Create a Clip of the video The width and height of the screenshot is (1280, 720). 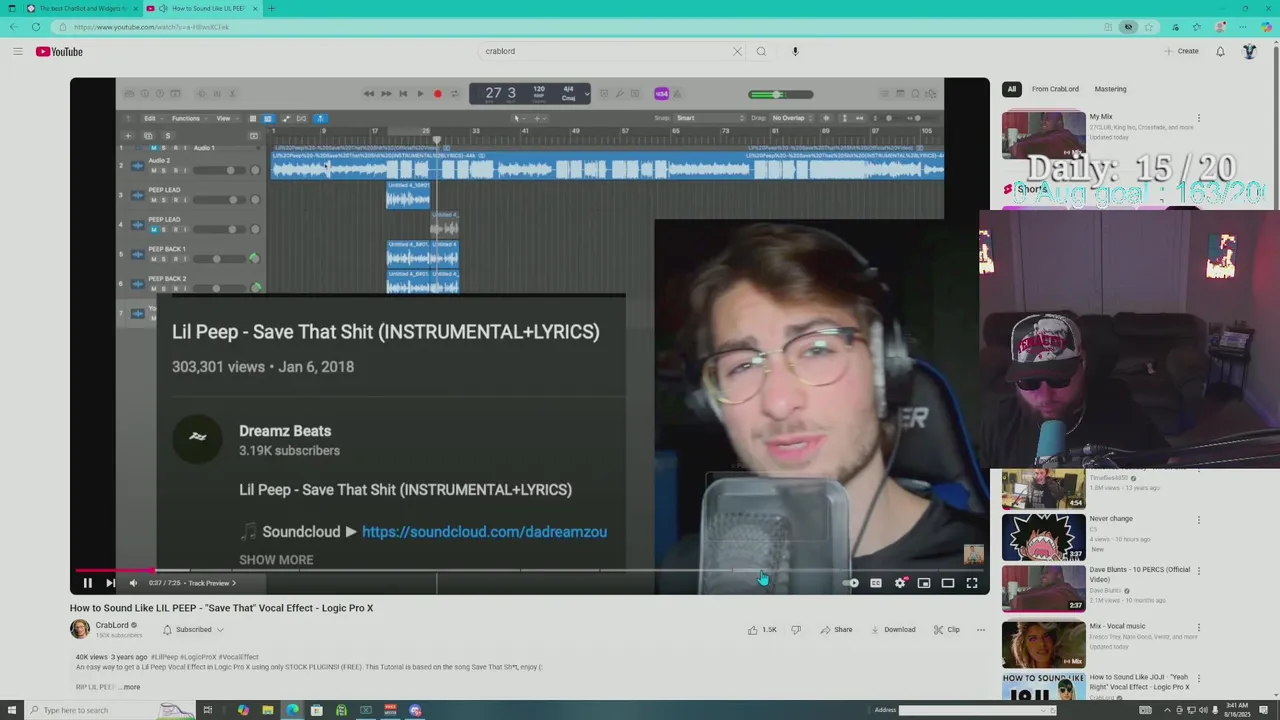click(x=947, y=630)
